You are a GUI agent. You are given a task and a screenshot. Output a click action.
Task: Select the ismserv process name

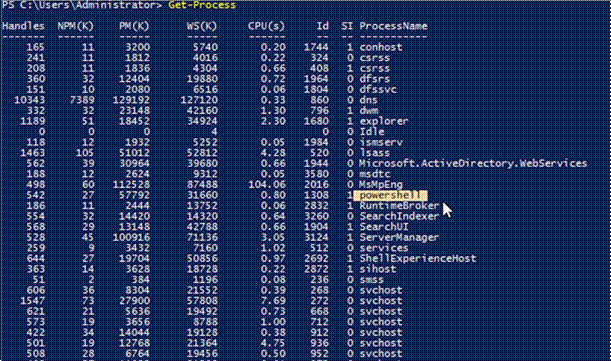click(381, 142)
